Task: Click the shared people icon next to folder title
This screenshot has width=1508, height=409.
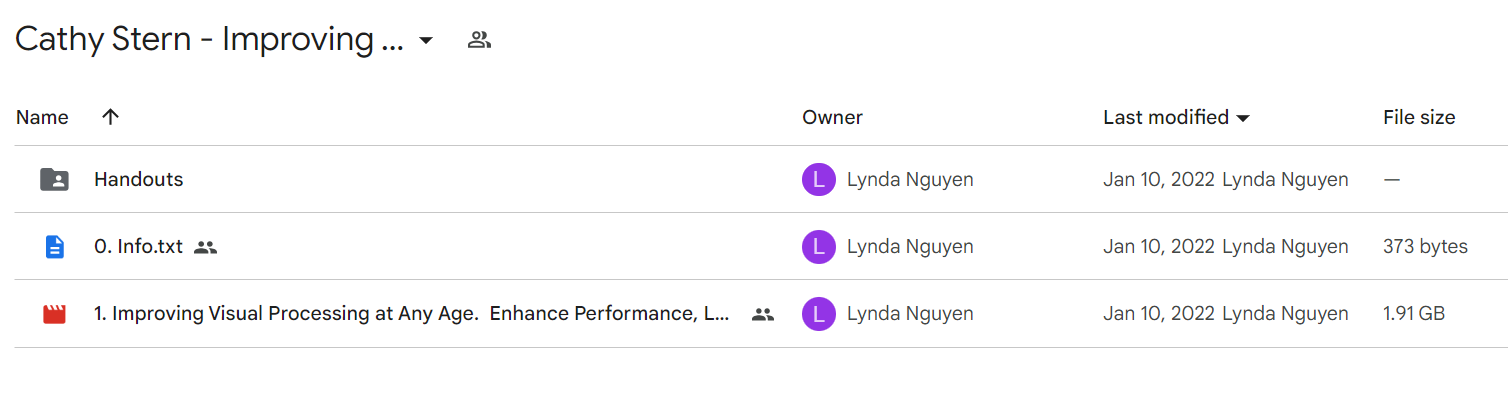Action: click(480, 40)
